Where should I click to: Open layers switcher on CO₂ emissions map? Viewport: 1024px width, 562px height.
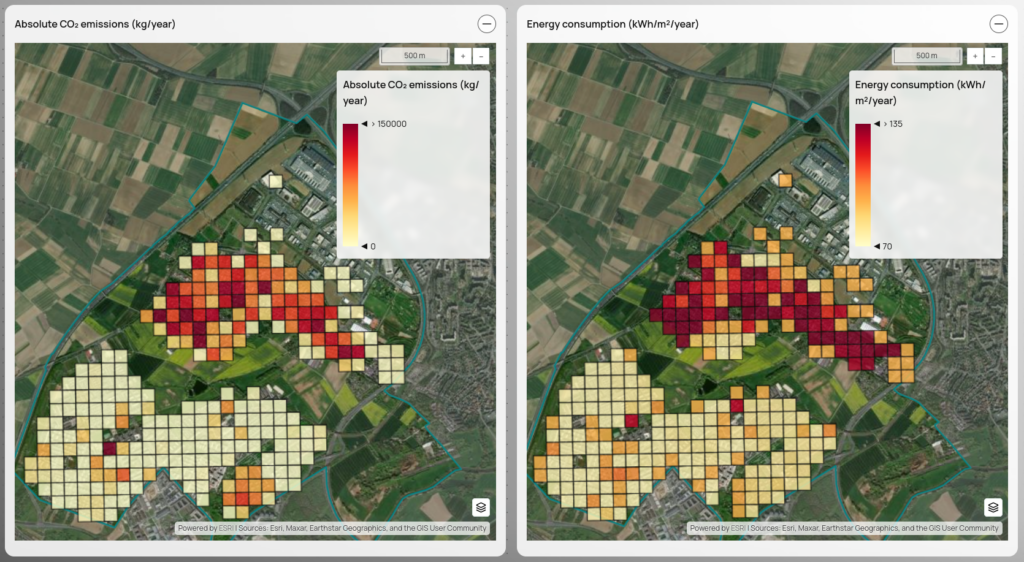point(481,507)
